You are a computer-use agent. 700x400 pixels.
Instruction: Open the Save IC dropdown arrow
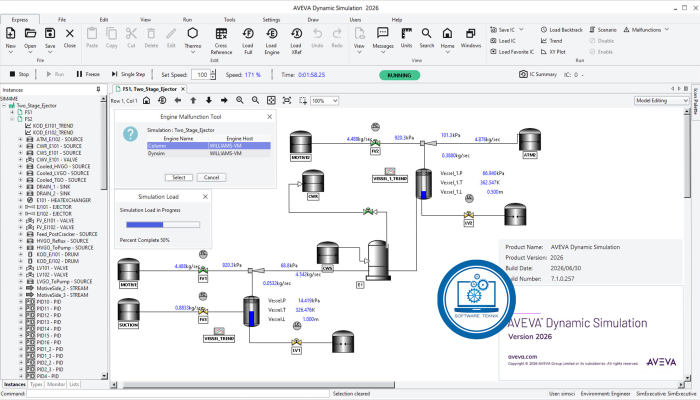click(x=521, y=30)
